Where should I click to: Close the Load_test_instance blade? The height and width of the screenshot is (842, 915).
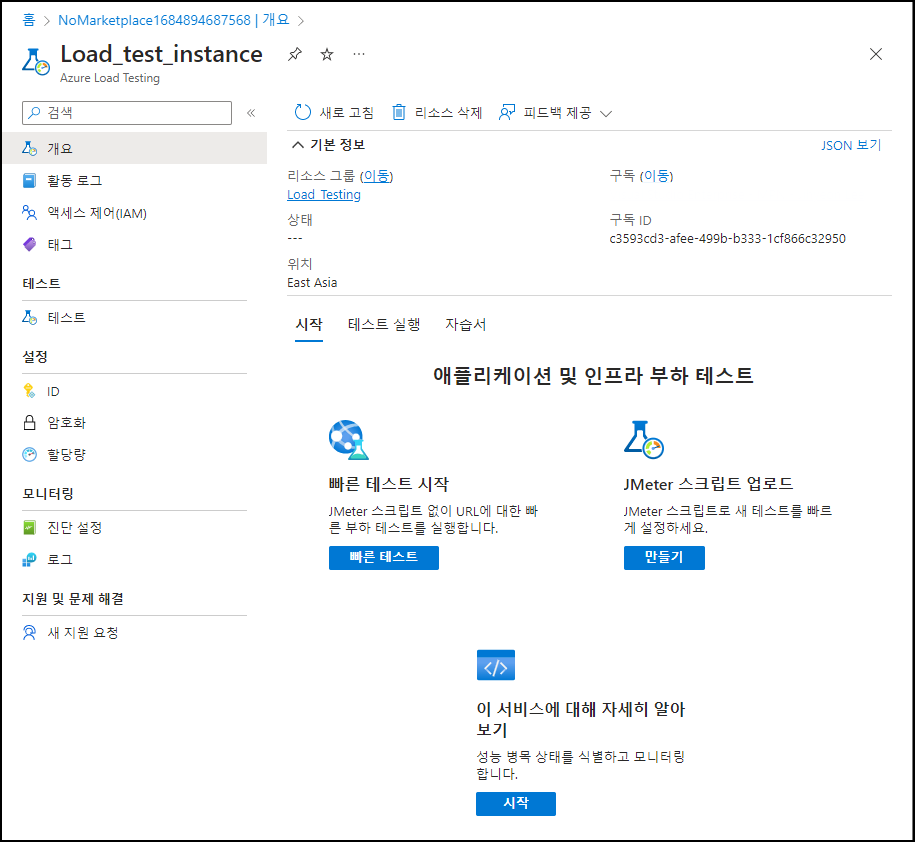tap(875, 54)
